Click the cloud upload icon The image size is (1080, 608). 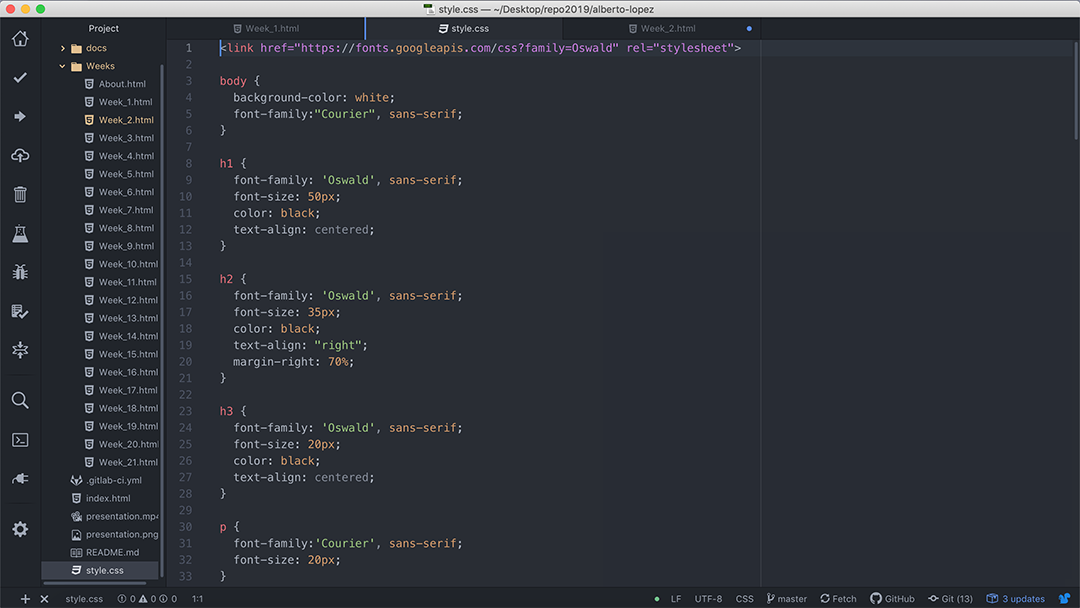[20, 156]
